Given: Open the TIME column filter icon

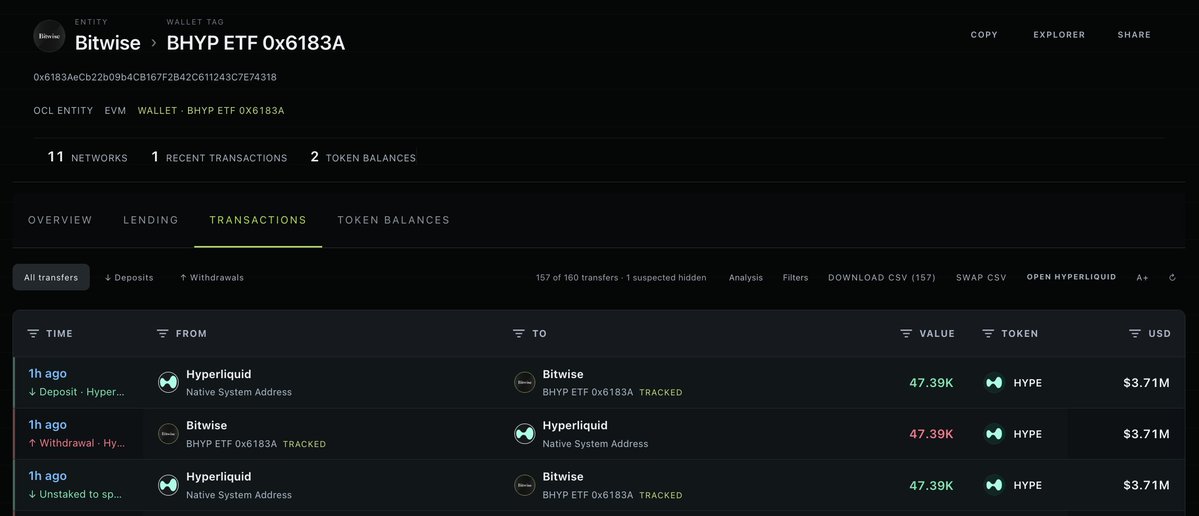Looking at the screenshot, I should [x=33, y=333].
